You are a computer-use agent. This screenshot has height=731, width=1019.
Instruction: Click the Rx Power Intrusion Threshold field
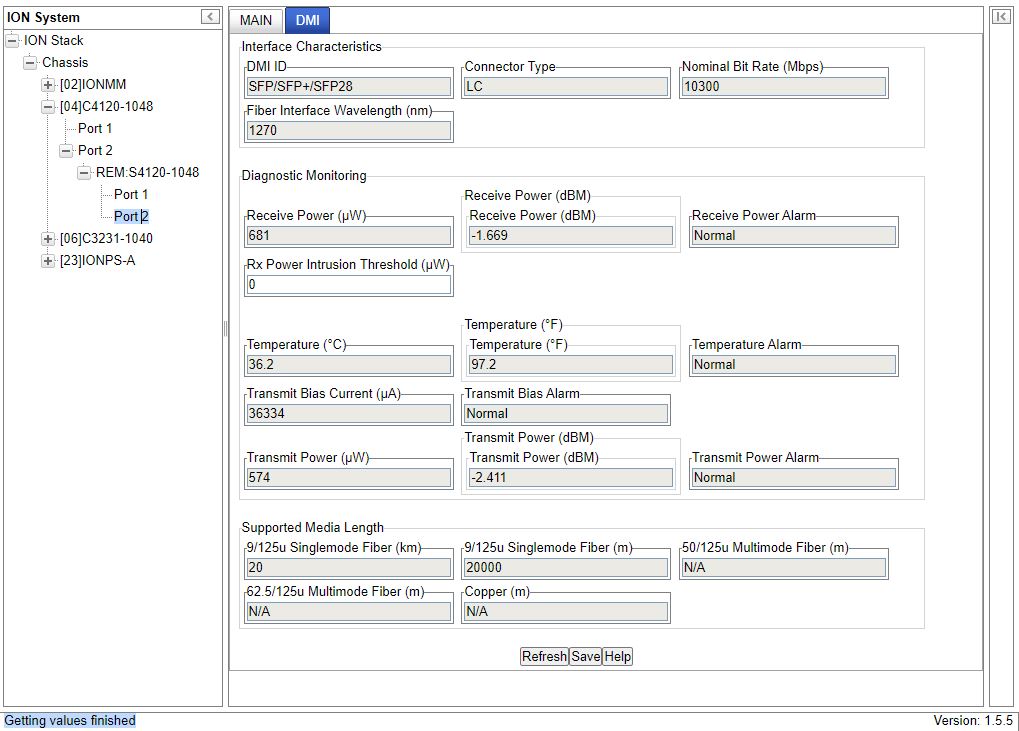point(349,285)
